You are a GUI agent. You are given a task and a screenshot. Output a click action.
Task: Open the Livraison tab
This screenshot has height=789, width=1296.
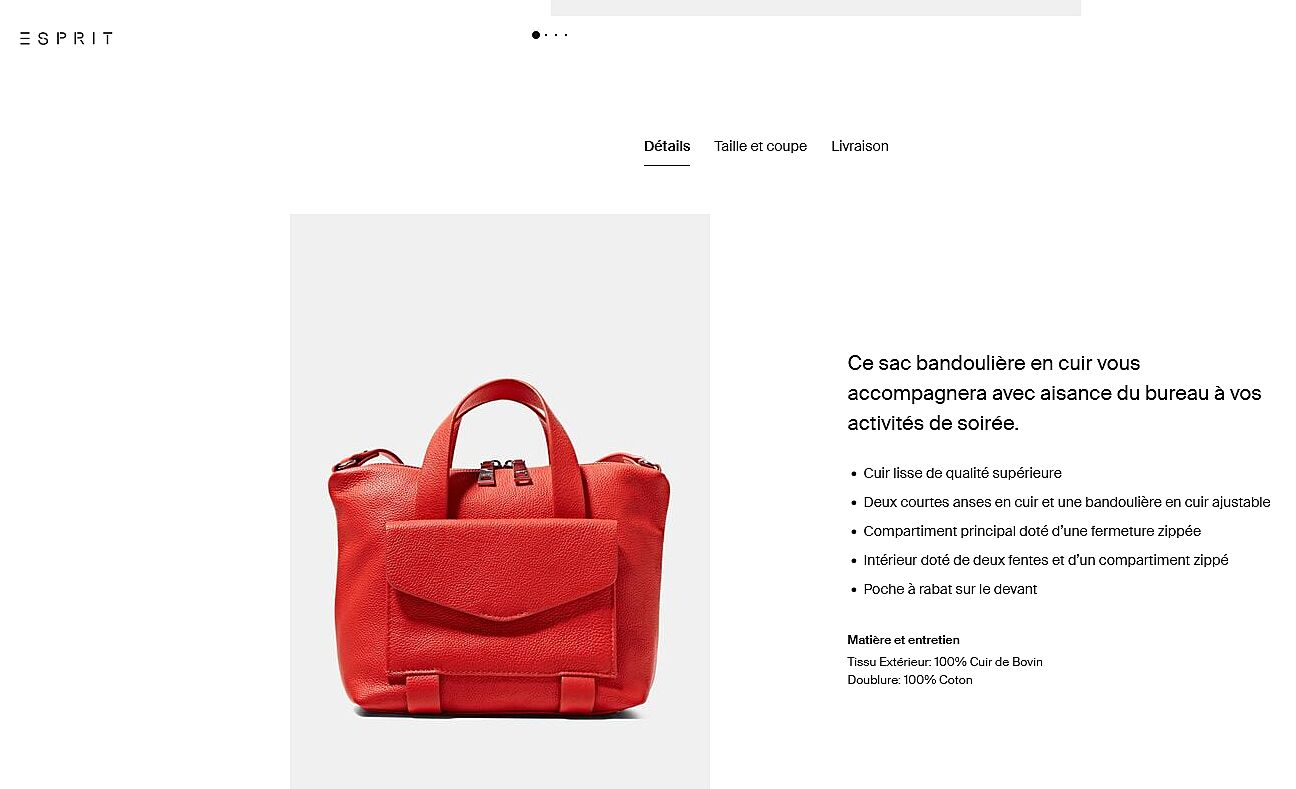point(860,146)
